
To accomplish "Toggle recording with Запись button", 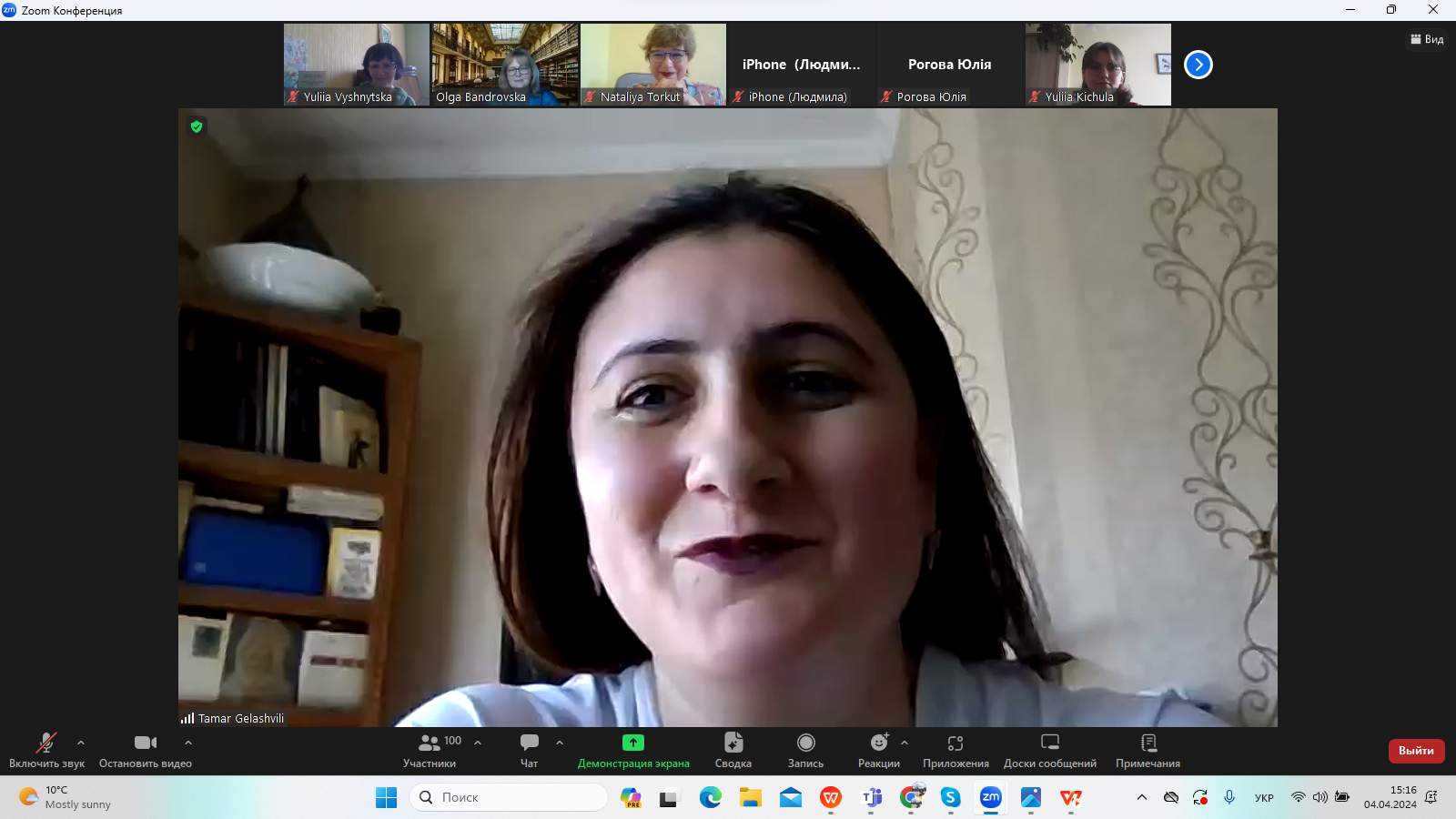I will click(805, 743).
